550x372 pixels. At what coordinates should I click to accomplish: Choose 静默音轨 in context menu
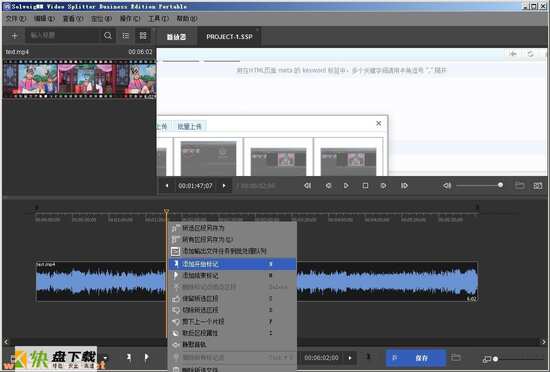pos(232,345)
